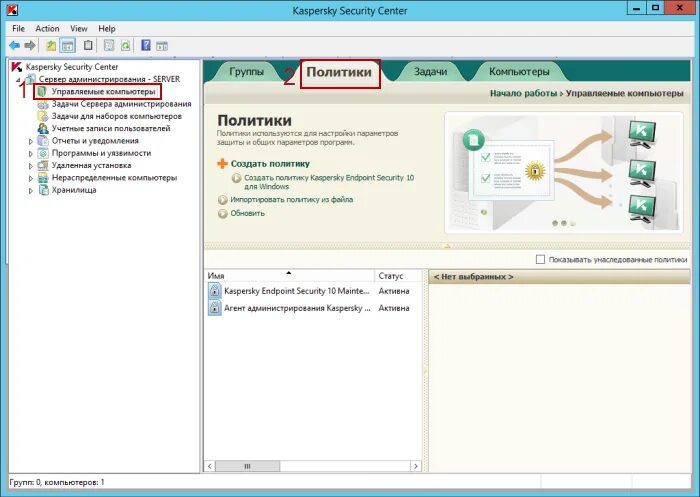
Task: Enable Показывать унаследованные политики checkbox
Action: [540, 259]
